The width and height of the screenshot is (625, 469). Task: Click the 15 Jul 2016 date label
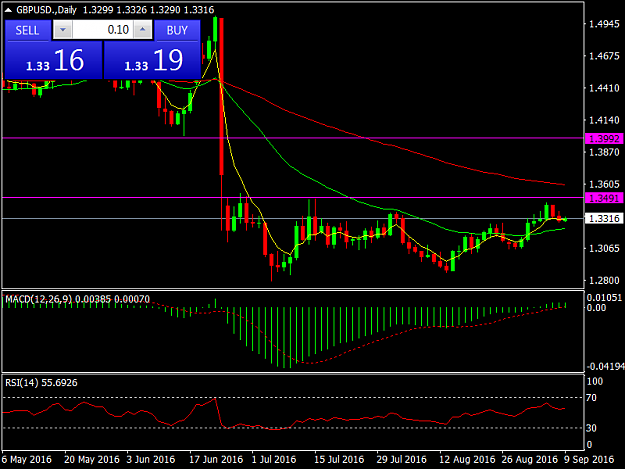339,459
